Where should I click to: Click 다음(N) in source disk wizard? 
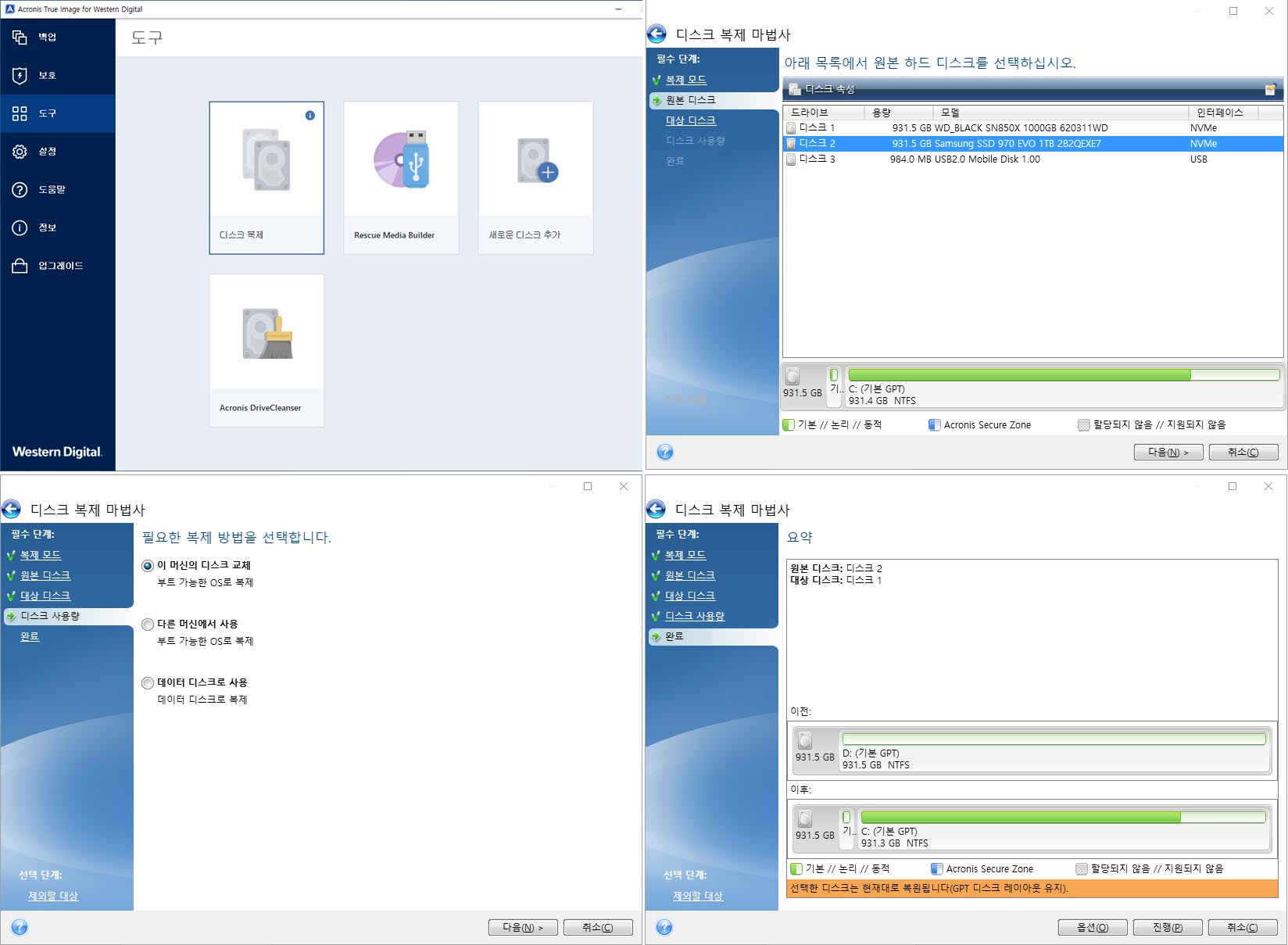[1168, 452]
